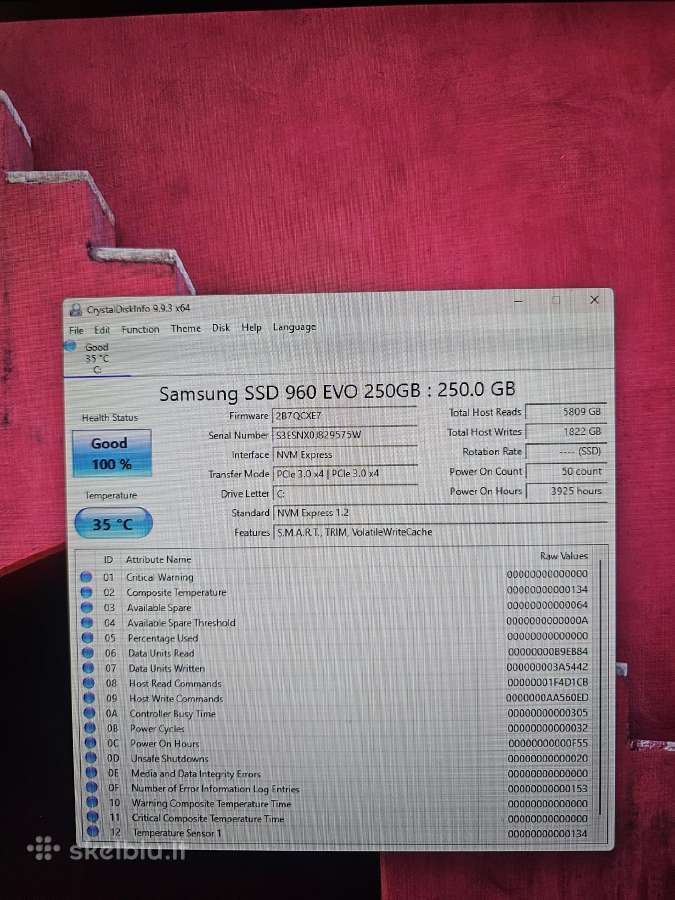Click the status dot for Critical Warning

(86, 576)
